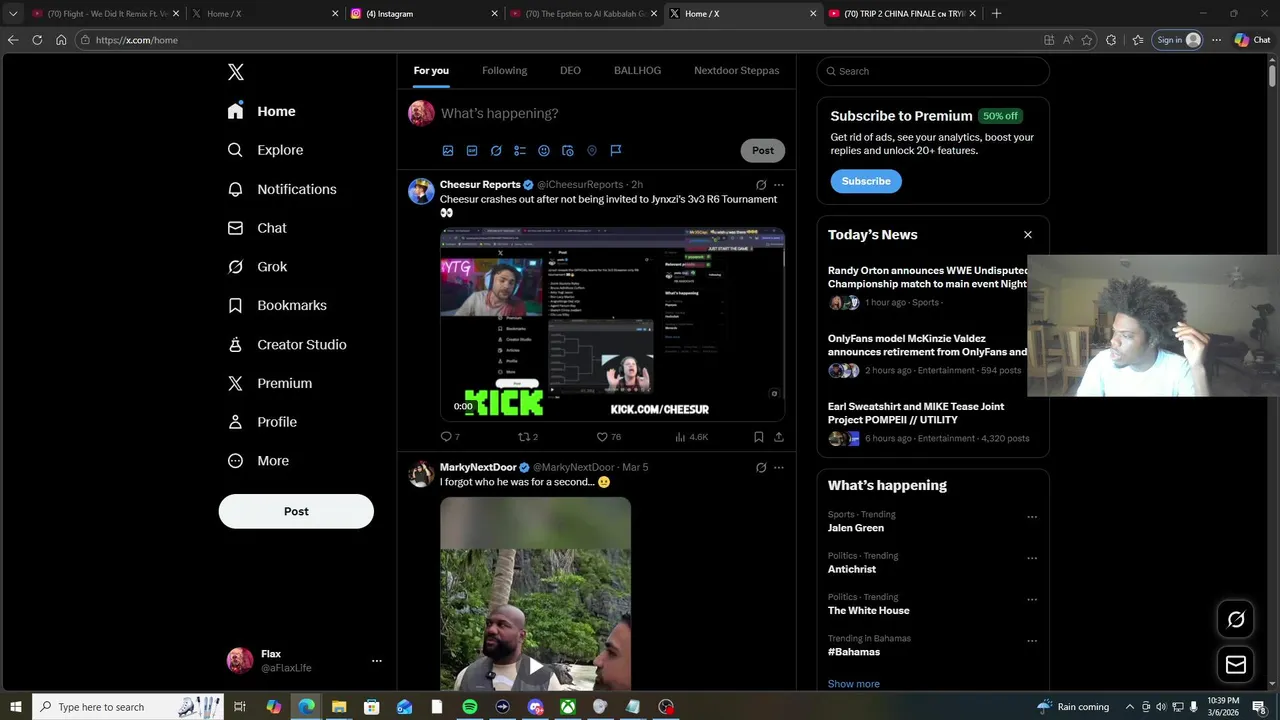Open account menu dots beside Flax
This screenshot has height=720, width=1280.
377,661
